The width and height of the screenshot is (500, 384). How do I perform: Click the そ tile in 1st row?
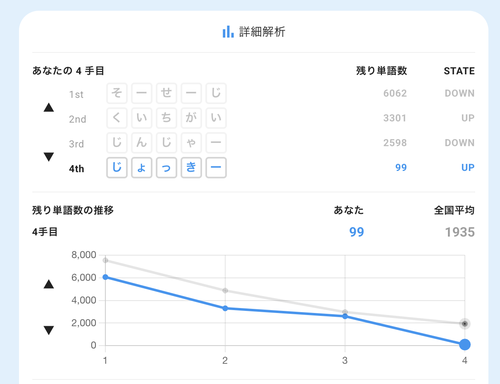click(x=117, y=93)
